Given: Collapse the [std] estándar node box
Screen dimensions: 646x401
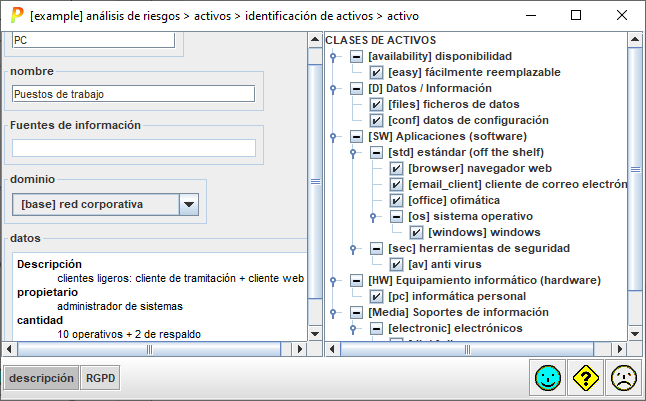Looking at the screenshot, I should pyautogui.click(x=376, y=152).
